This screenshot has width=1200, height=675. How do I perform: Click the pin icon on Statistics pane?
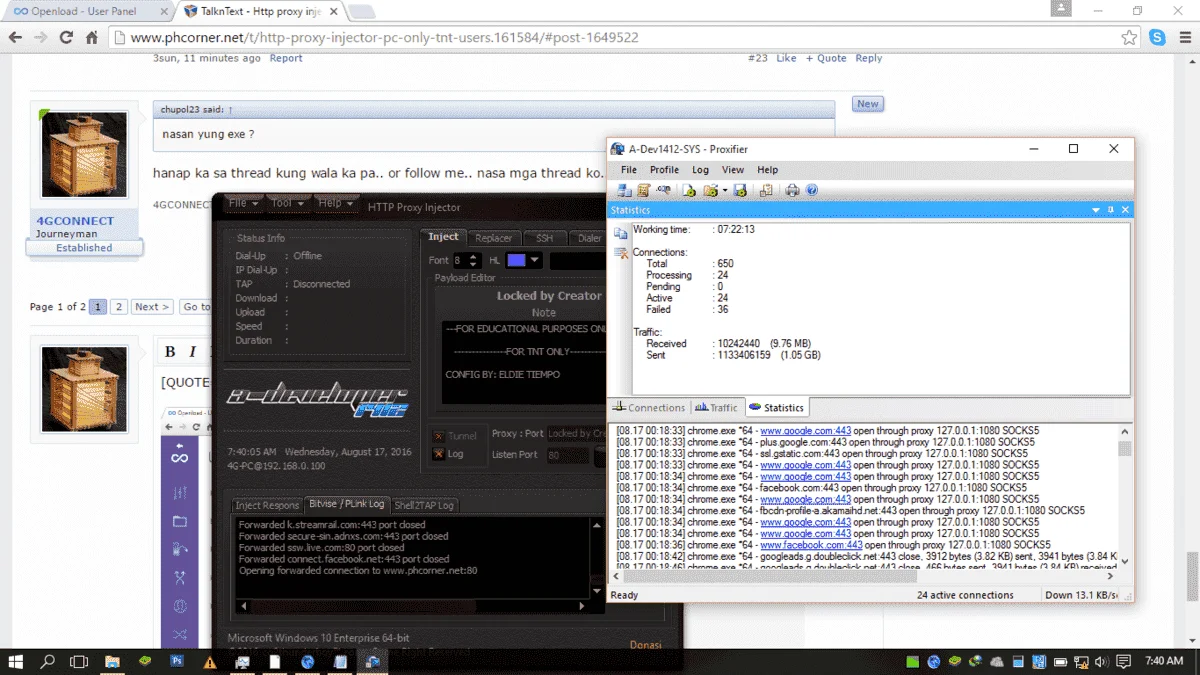(x=1110, y=210)
